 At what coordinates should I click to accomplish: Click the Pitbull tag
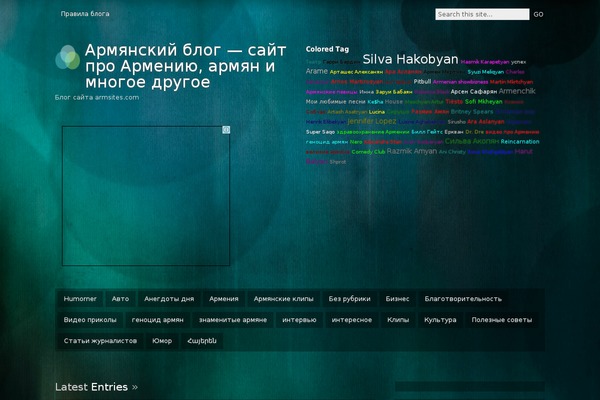(x=422, y=82)
